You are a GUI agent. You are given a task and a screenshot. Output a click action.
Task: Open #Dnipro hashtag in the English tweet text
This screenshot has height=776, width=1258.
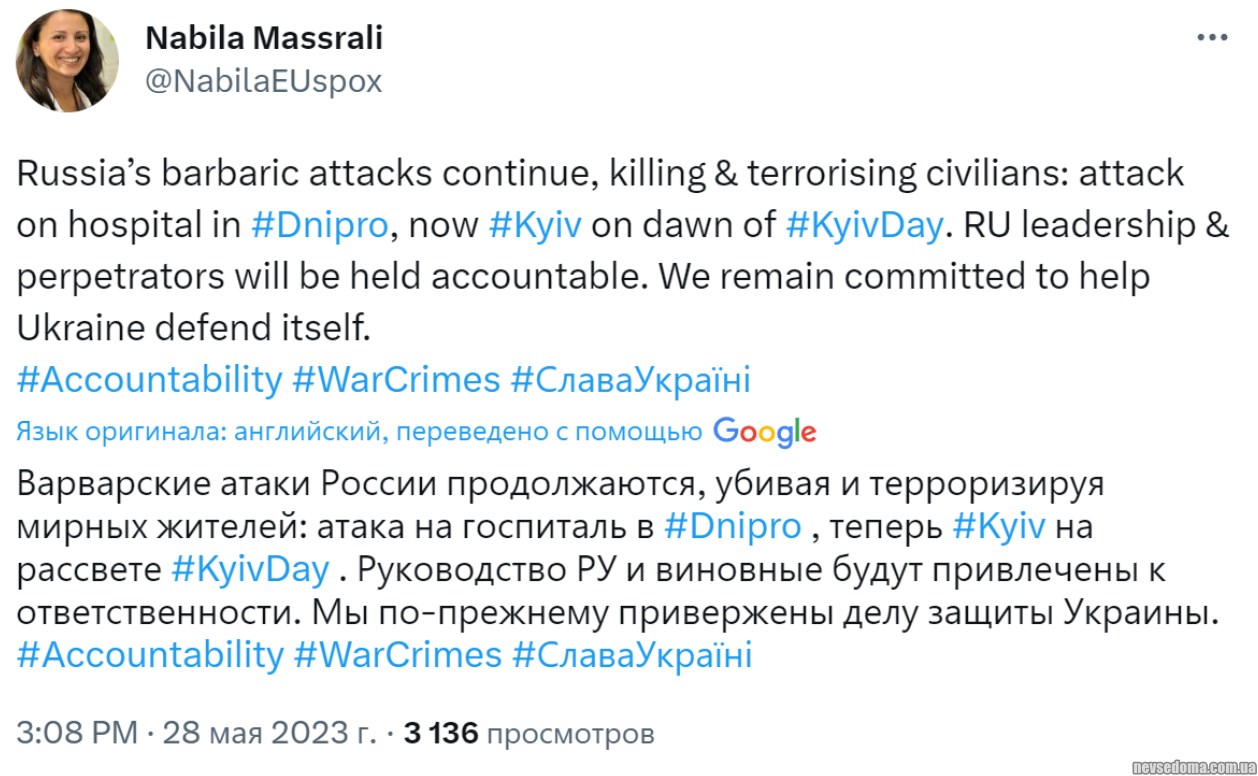pos(319,225)
